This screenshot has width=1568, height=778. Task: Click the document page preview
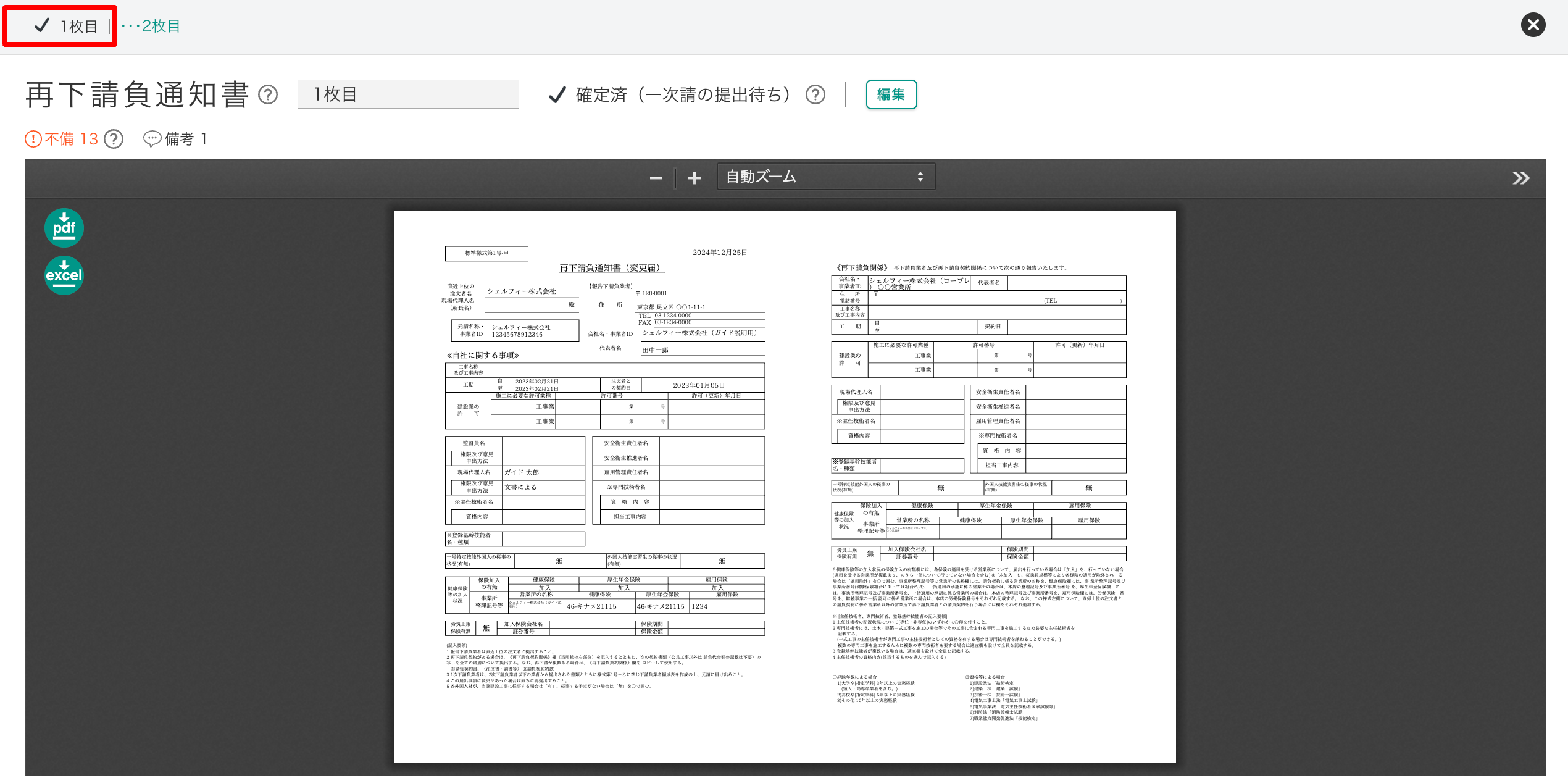(x=785, y=487)
